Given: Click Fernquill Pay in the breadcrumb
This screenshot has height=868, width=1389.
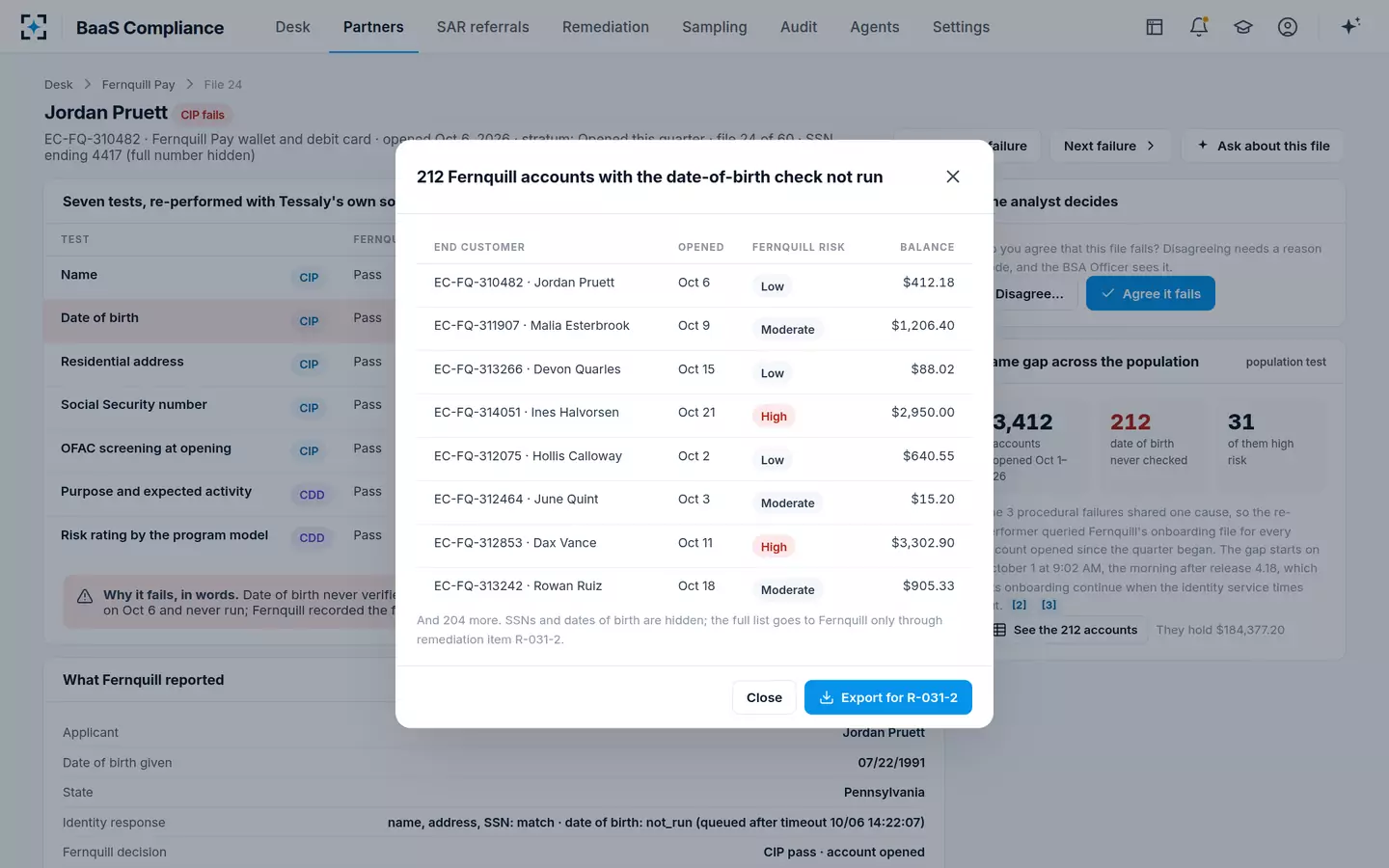Looking at the screenshot, I should [139, 85].
